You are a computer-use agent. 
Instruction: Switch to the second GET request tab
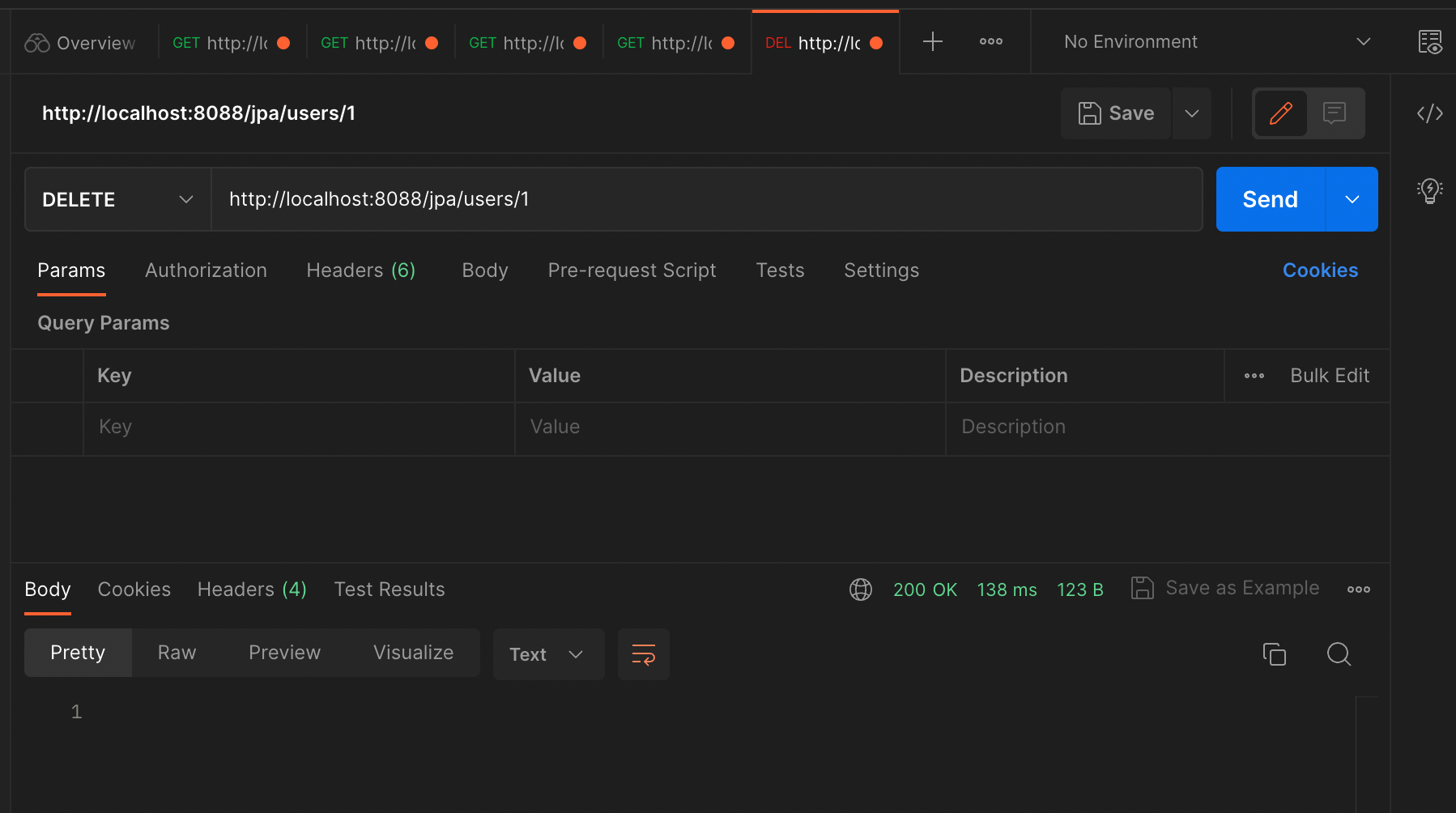point(380,43)
